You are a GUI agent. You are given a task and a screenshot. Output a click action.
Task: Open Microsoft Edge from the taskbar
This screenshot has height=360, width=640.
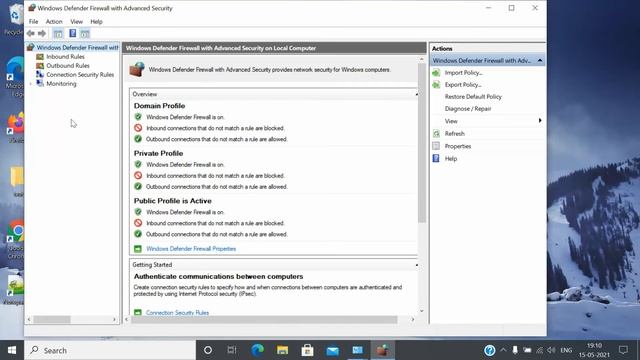(x=257, y=350)
